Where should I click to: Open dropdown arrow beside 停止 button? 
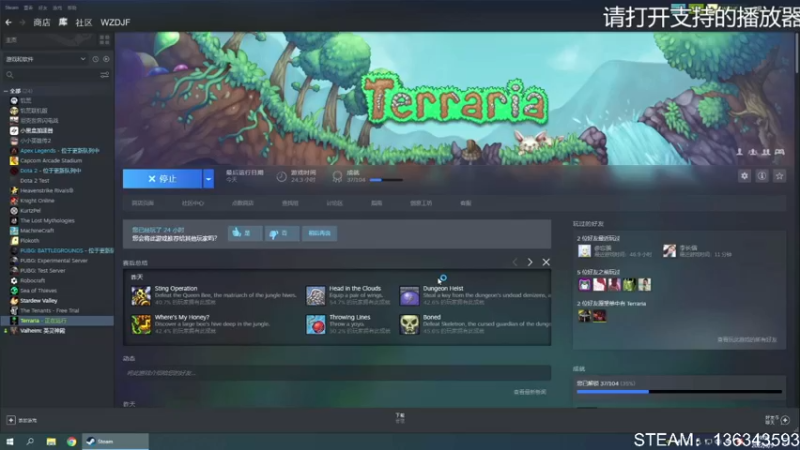(x=208, y=179)
